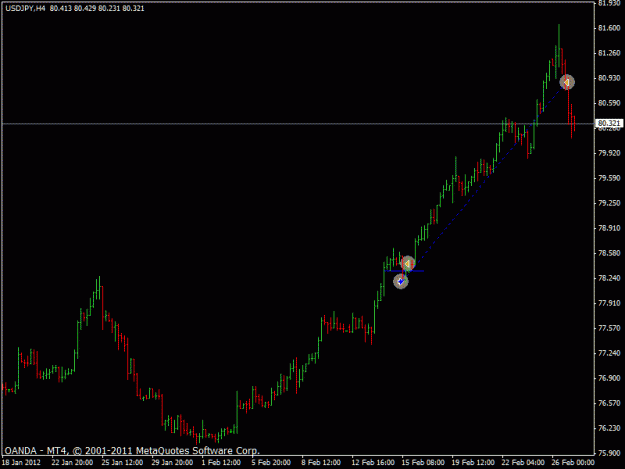Click the USDJPY,H4 chart title
The width and height of the screenshot is (625, 469).
(26, 8)
